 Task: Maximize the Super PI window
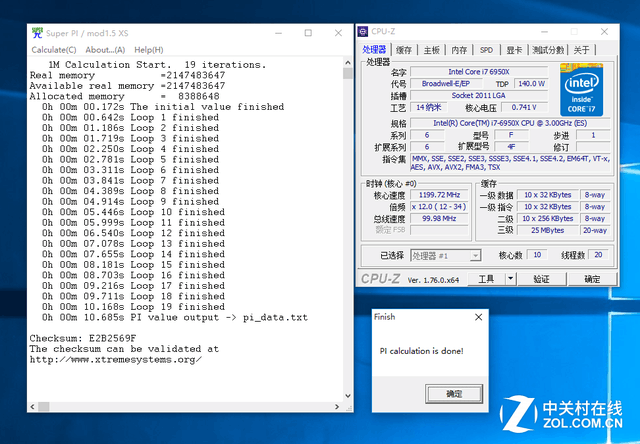(x=308, y=33)
